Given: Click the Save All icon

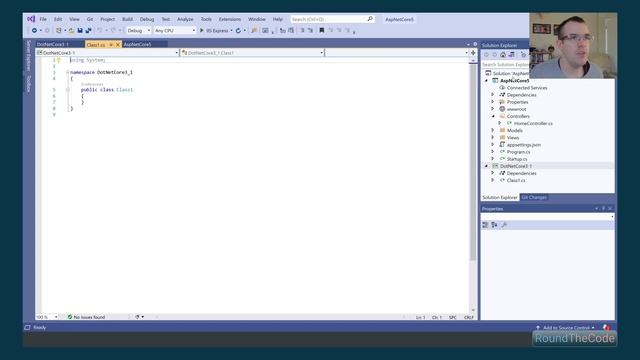Looking at the screenshot, I should [88, 31].
